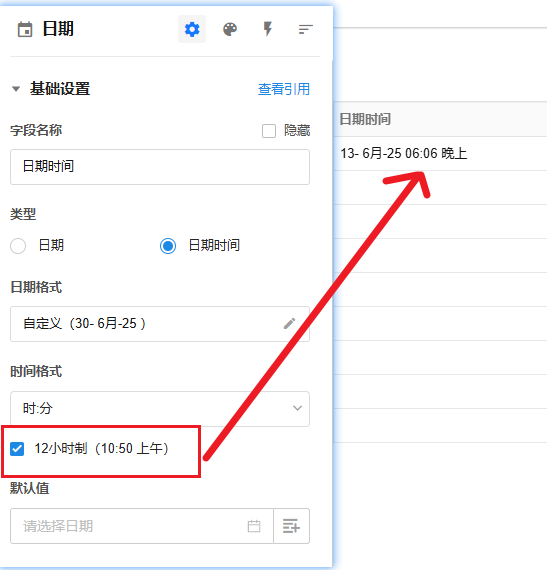Image resolution: width=547 pixels, height=570 pixels.
Task: Select the 日期 radio option
Action: 18,246
